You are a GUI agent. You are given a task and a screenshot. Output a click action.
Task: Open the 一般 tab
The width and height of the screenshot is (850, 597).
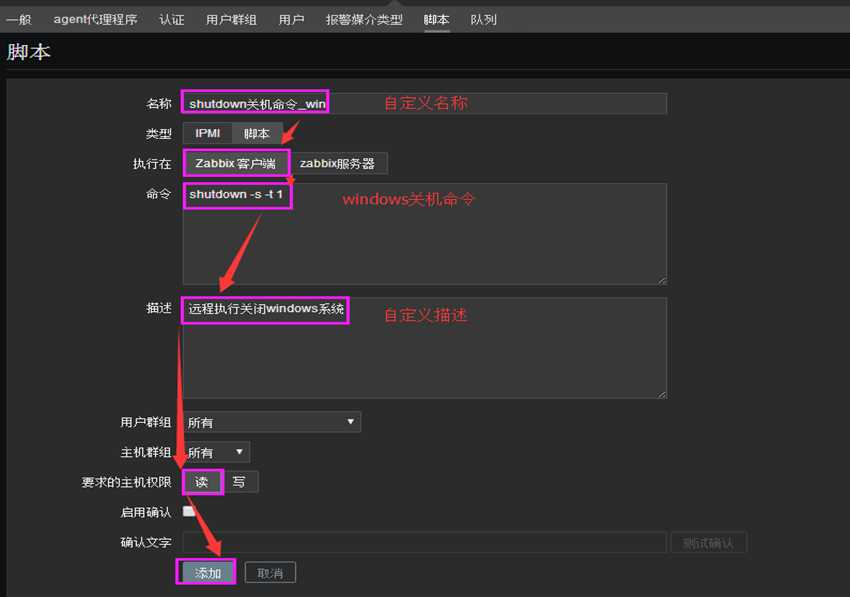point(19,20)
